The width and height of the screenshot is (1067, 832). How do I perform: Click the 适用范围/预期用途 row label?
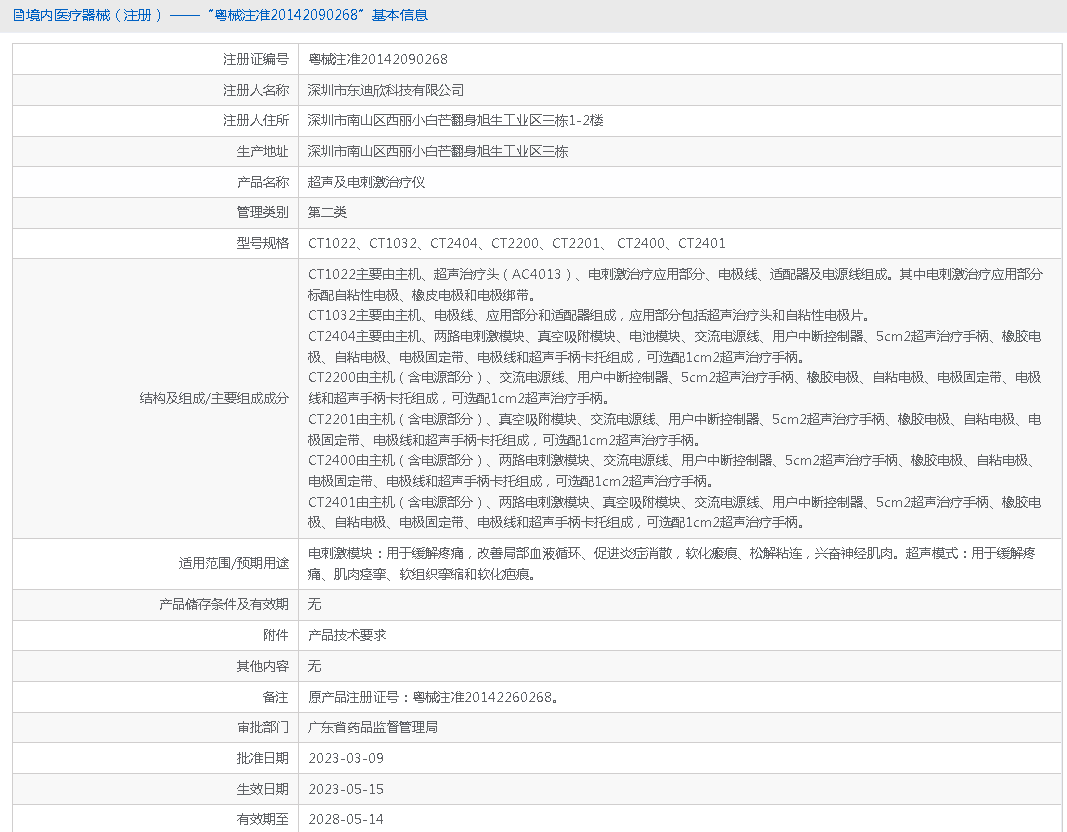tap(233, 563)
